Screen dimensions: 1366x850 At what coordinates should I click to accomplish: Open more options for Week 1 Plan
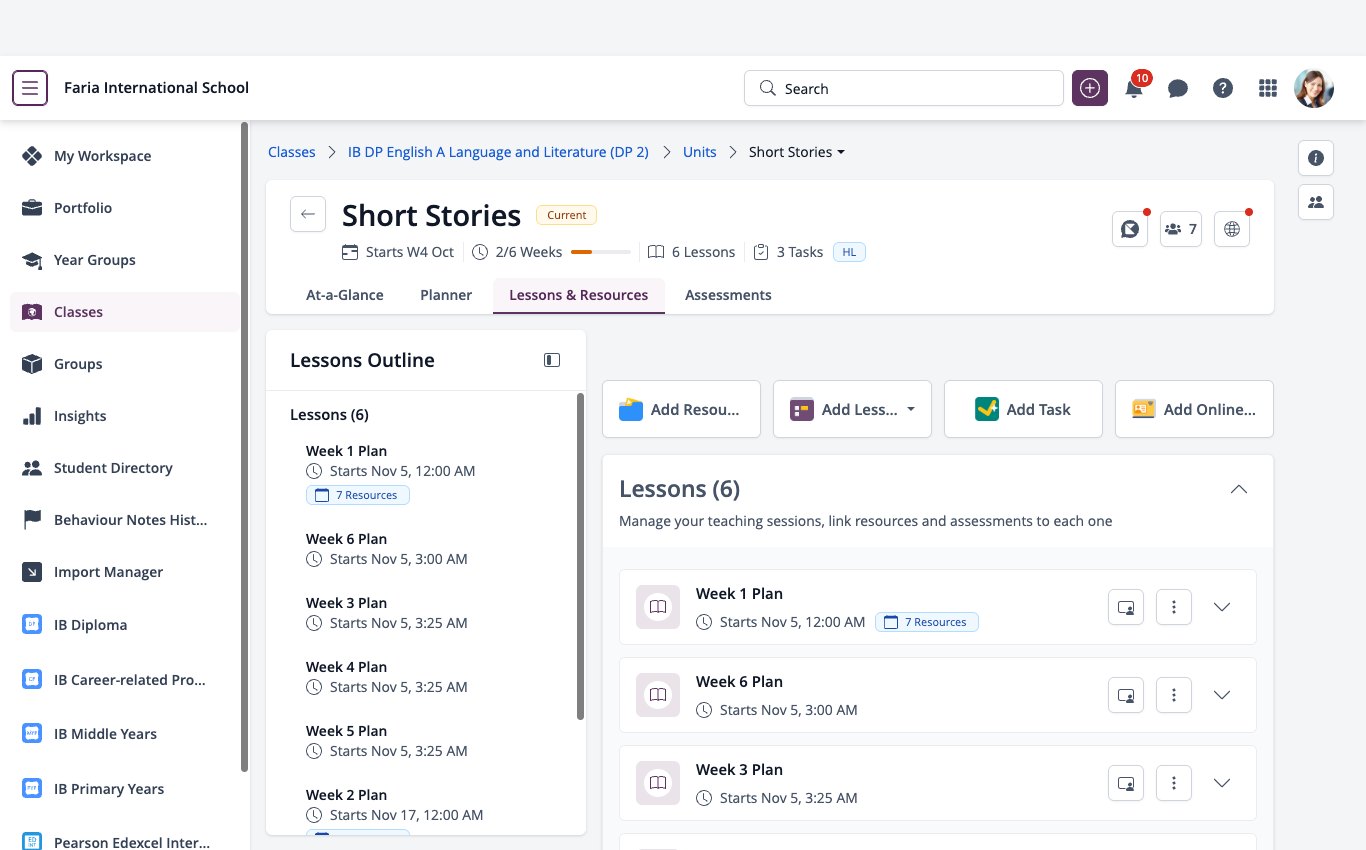click(1174, 607)
